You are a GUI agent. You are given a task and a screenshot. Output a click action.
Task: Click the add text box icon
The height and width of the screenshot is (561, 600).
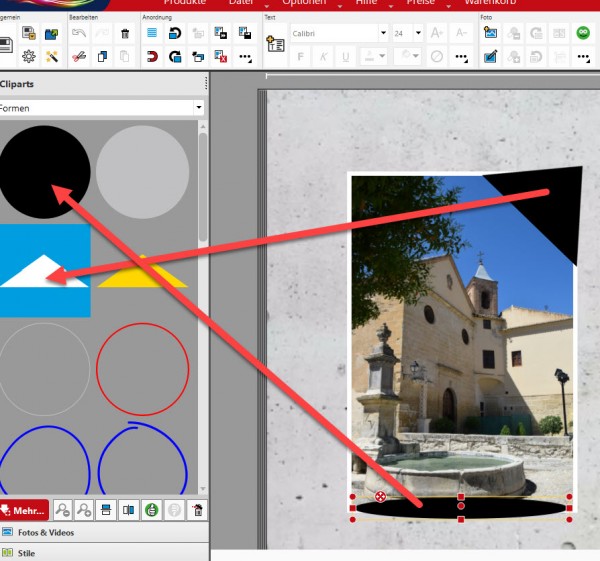pyautogui.click(x=276, y=43)
